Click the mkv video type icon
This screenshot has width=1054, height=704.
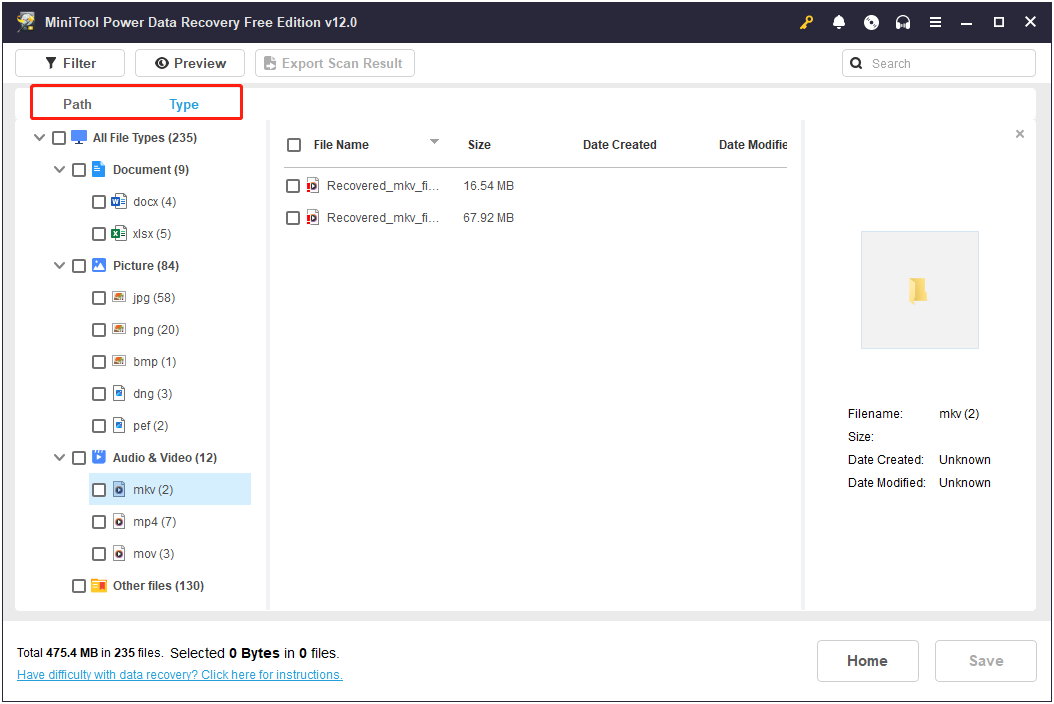(x=119, y=489)
